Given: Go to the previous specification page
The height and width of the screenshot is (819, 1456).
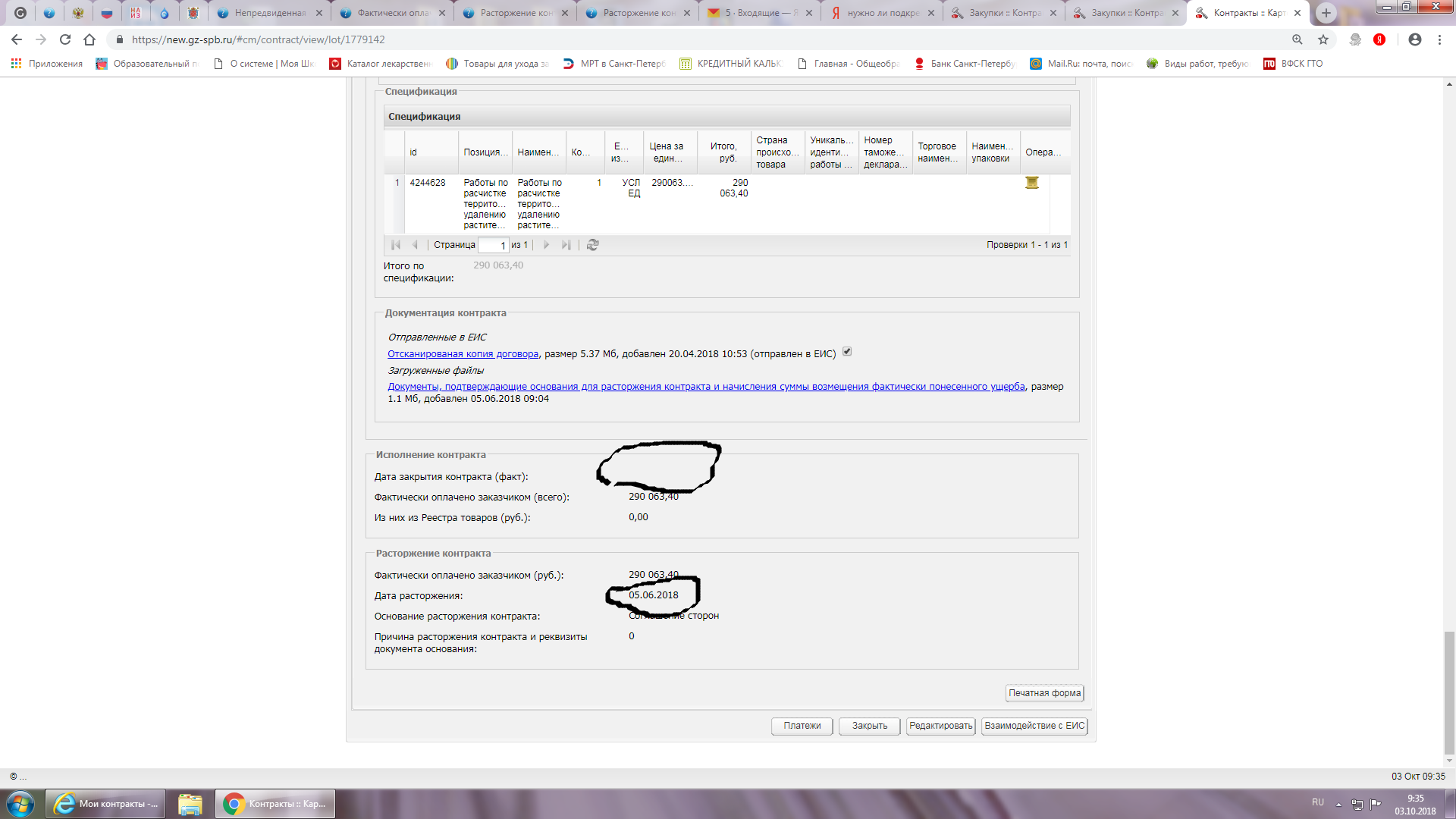Looking at the screenshot, I should click(x=415, y=245).
